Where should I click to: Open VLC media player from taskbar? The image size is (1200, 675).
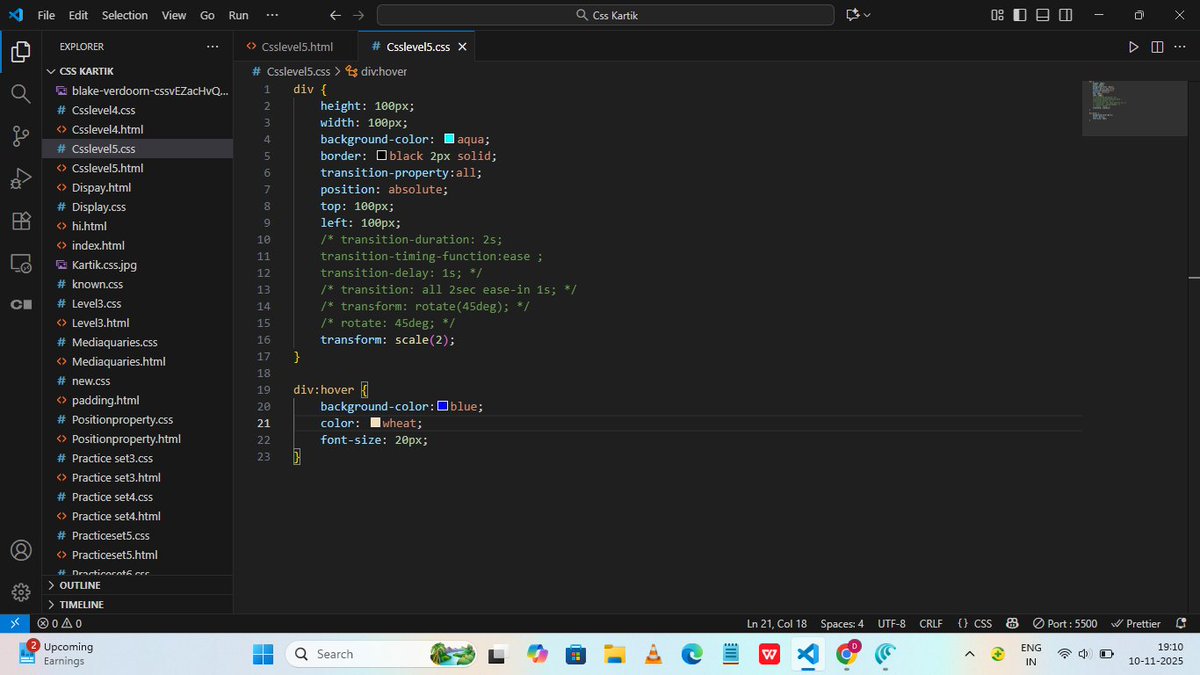653,654
